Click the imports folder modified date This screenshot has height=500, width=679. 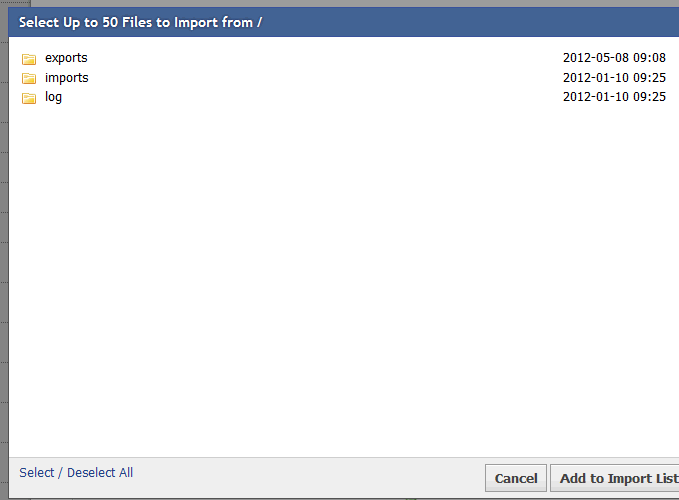tap(614, 78)
